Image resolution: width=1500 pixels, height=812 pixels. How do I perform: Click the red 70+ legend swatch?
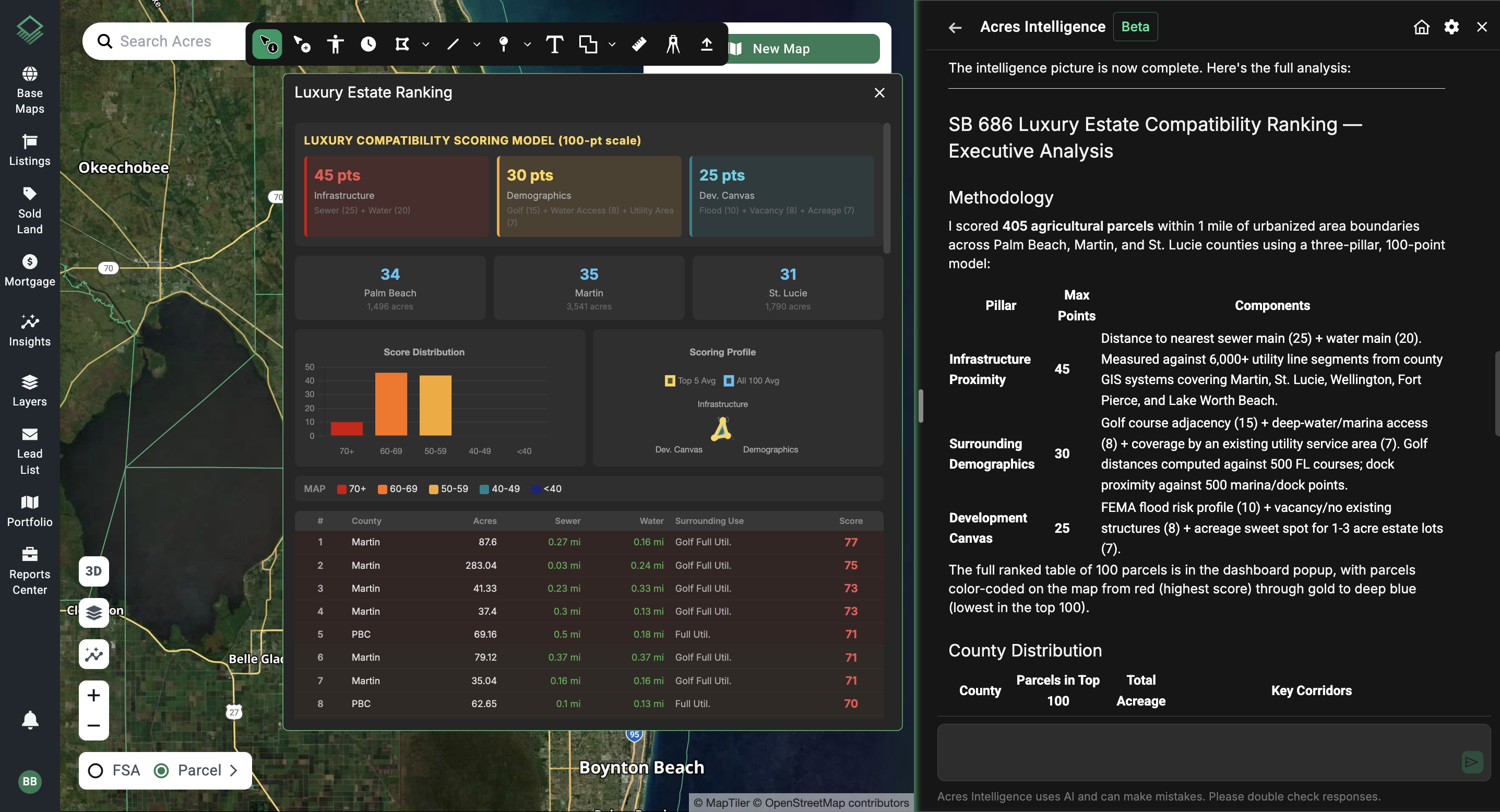click(342, 489)
